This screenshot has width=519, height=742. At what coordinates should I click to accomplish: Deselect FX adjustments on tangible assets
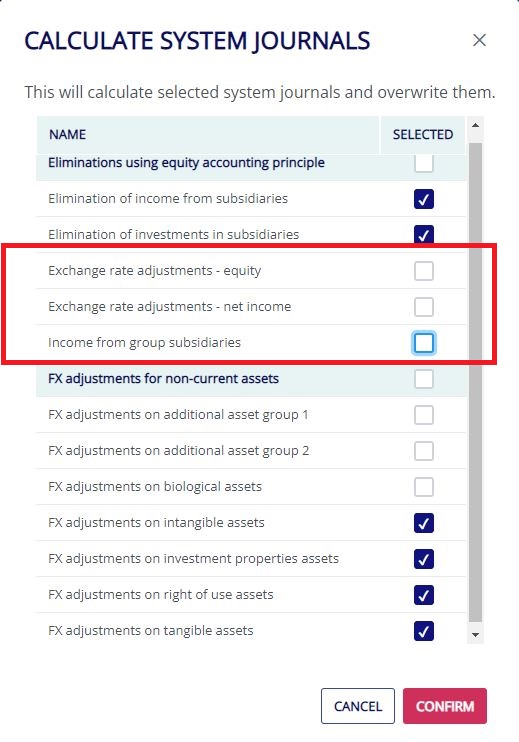click(x=423, y=631)
